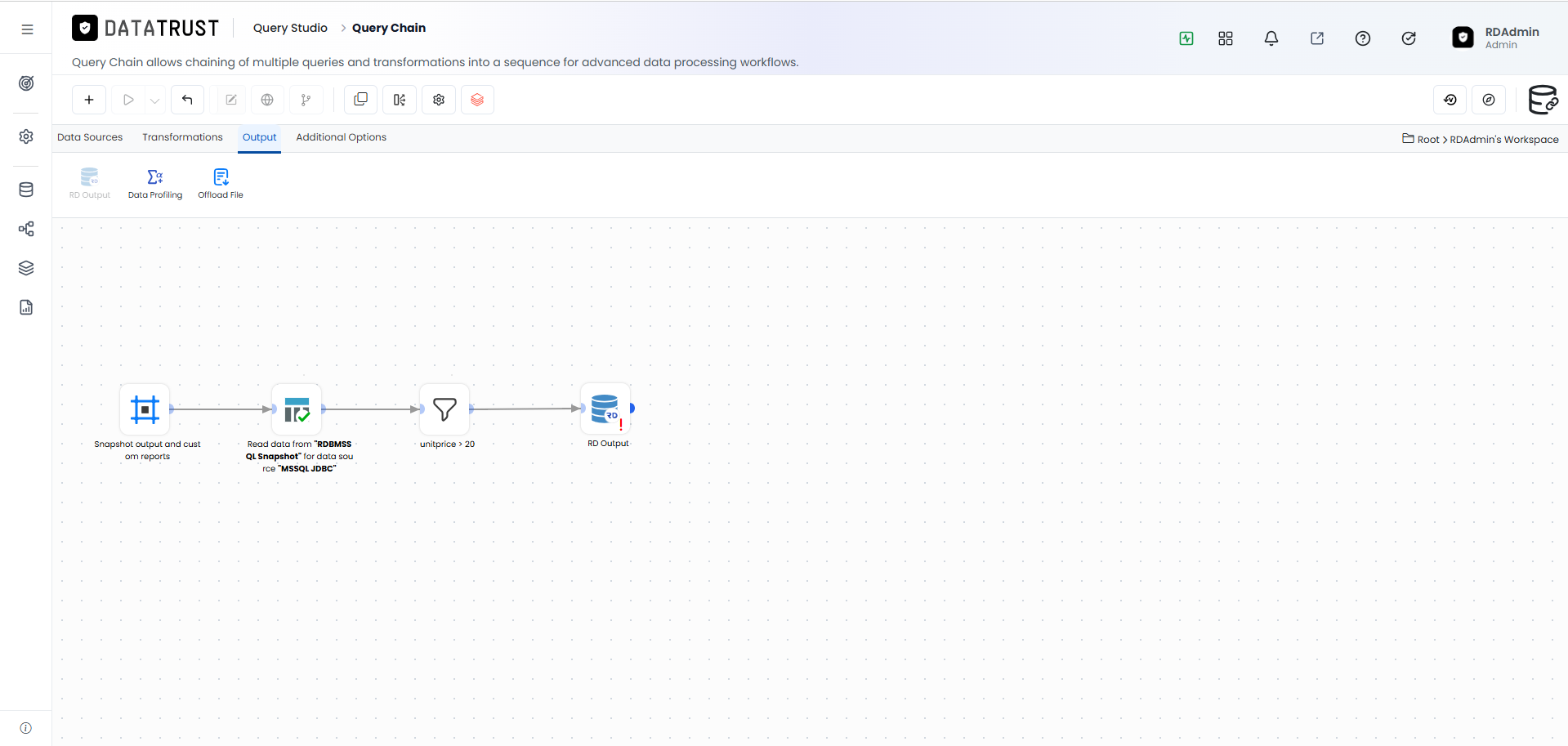The image size is (1568, 746).
Task: Select the Output tab
Action: (x=260, y=137)
